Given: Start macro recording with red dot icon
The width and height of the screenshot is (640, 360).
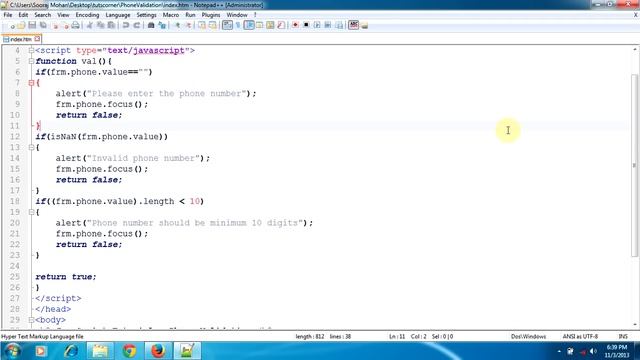Looking at the screenshot, I should click(295, 25).
